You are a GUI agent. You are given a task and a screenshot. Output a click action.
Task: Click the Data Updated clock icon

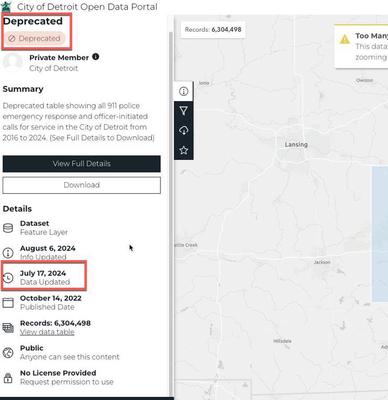click(x=8, y=278)
